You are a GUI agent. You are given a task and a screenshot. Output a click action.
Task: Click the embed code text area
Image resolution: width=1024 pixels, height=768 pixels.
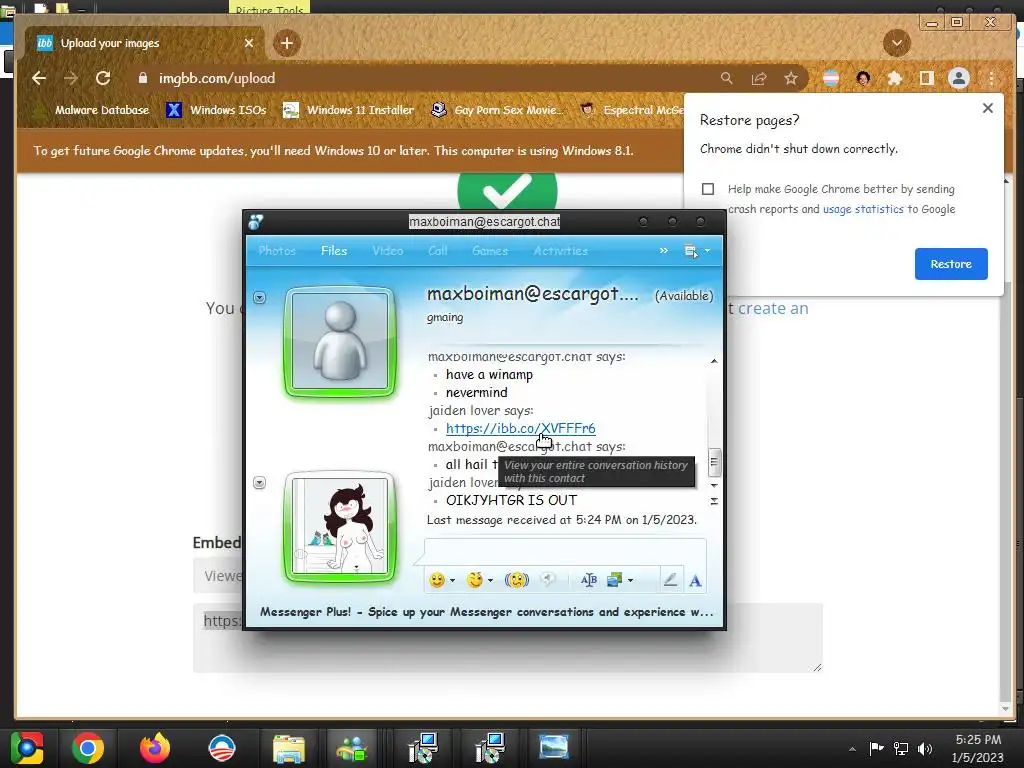tap(507, 637)
